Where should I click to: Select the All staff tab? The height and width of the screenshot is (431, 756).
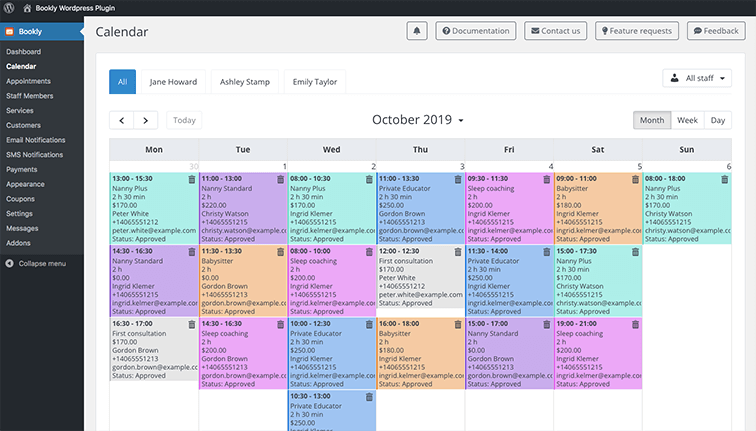(x=122, y=82)
